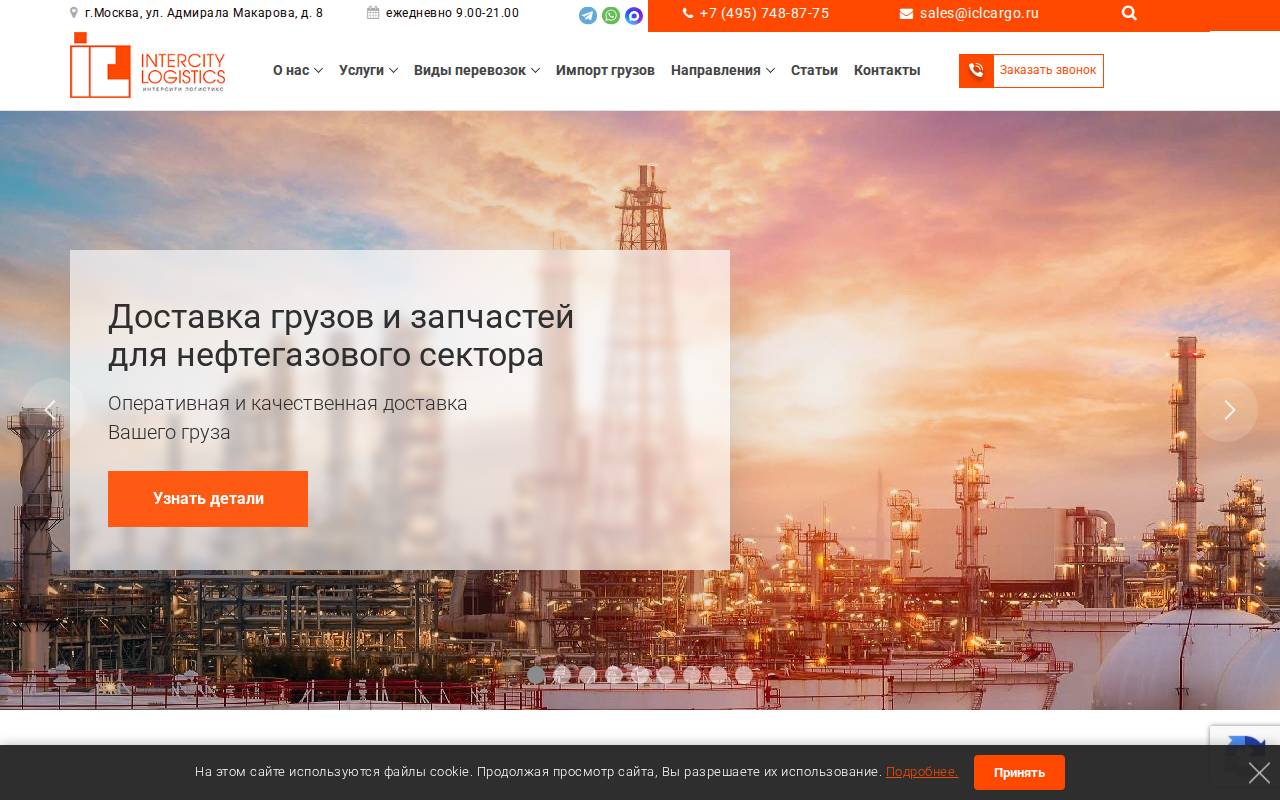Screen dimensions: 1280x800
Task: Close the cookie notice with the X
Action: point(1259,773)
